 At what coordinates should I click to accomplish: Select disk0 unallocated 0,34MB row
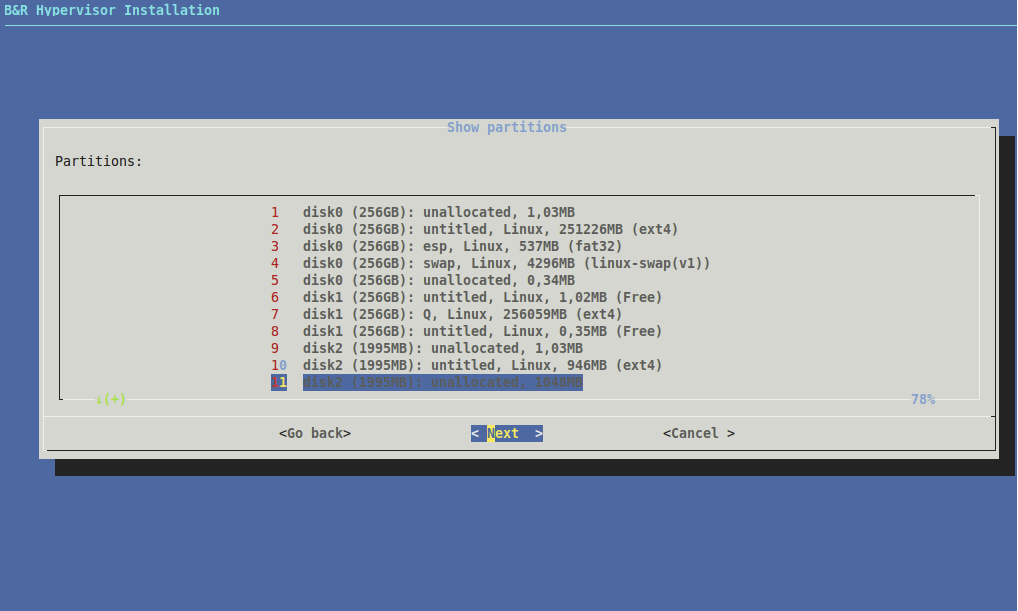423,280
